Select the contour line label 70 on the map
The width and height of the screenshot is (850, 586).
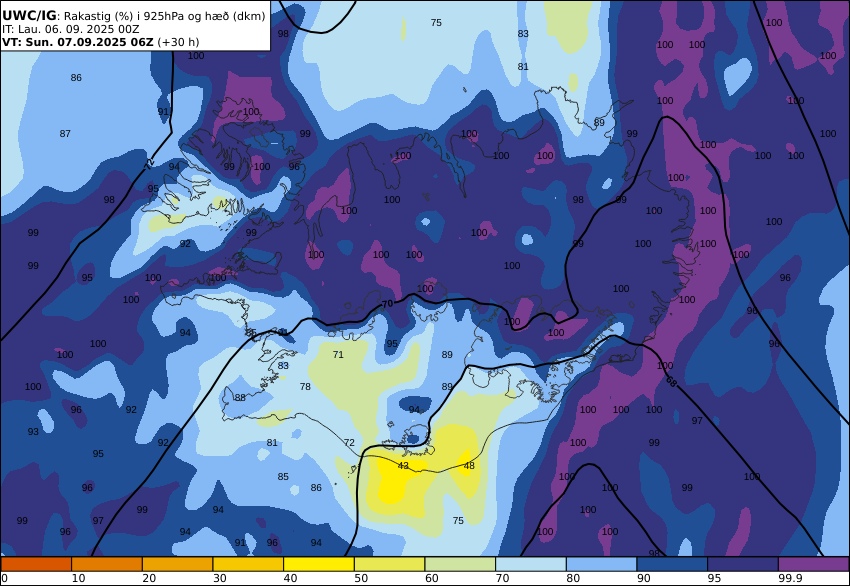tap(387, 304)
